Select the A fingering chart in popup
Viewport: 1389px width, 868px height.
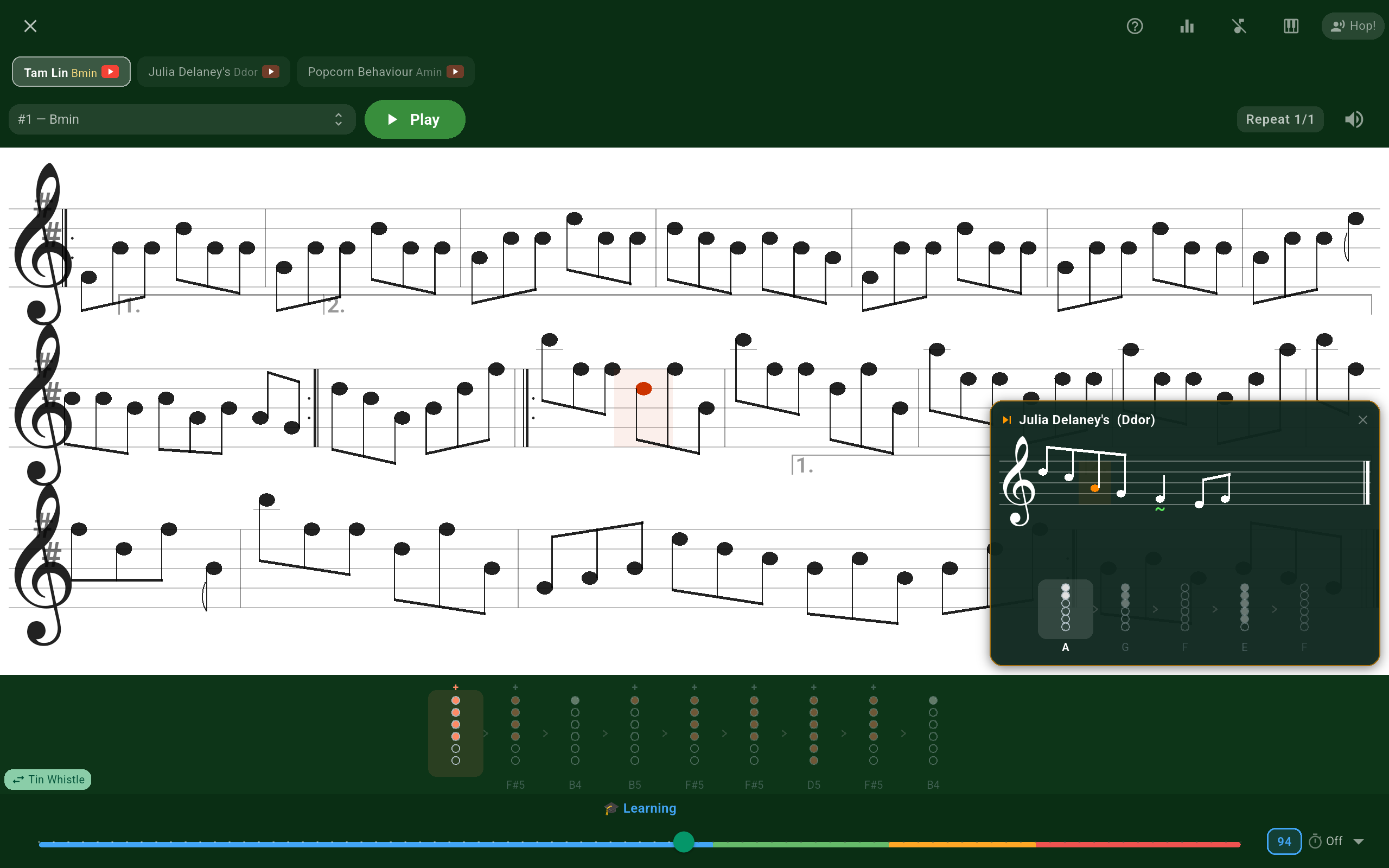click(1065, 609)
